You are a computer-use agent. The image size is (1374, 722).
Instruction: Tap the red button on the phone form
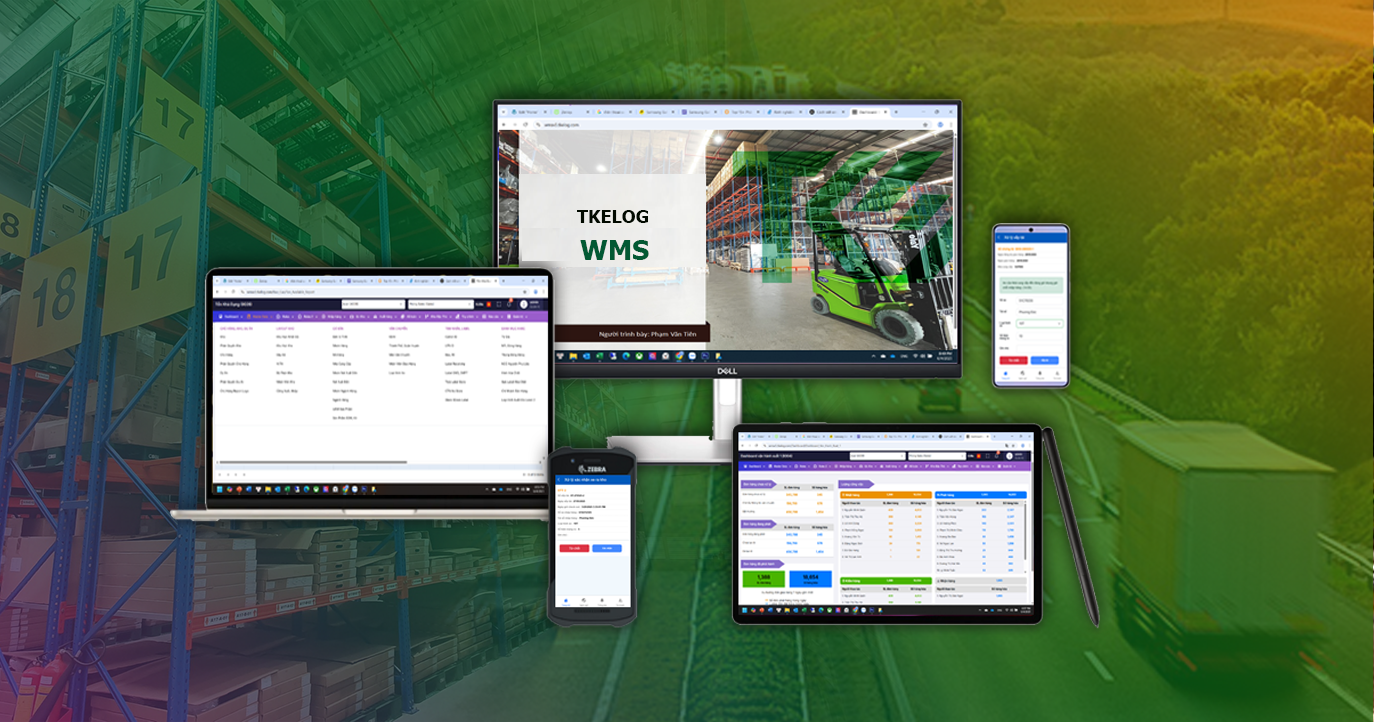tap(1013, 360)
